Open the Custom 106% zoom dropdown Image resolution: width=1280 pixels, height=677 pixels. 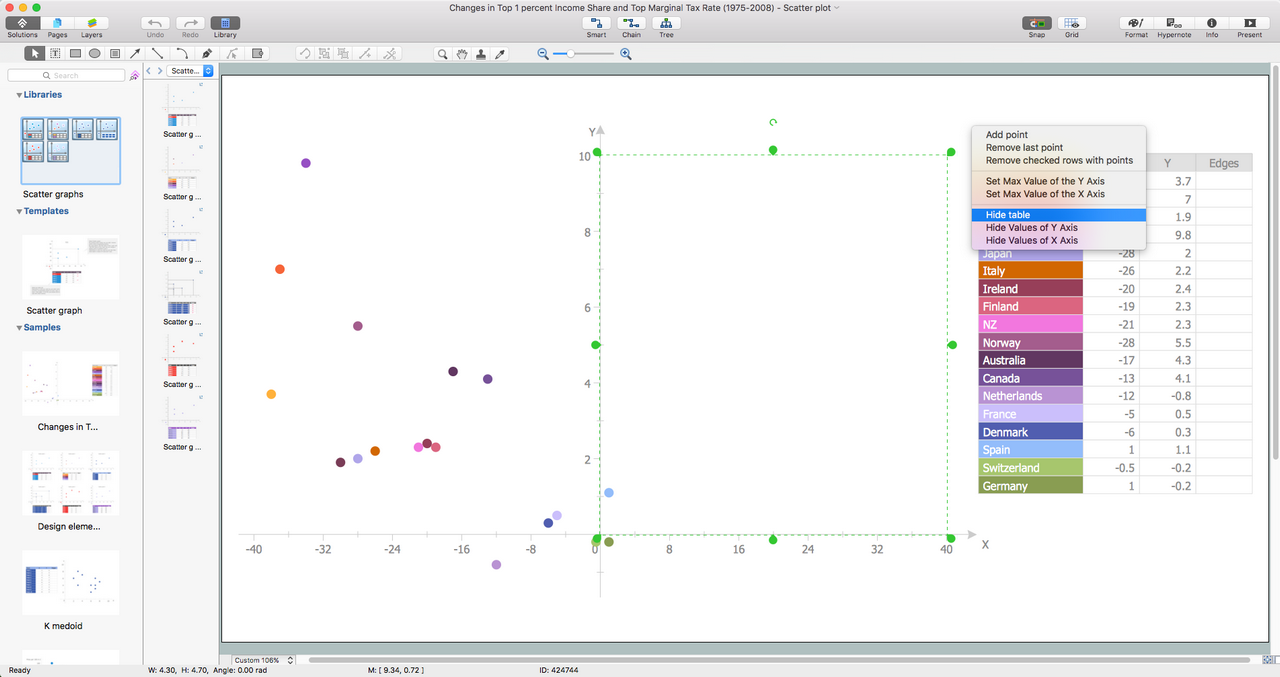click(x=264, y=660)
